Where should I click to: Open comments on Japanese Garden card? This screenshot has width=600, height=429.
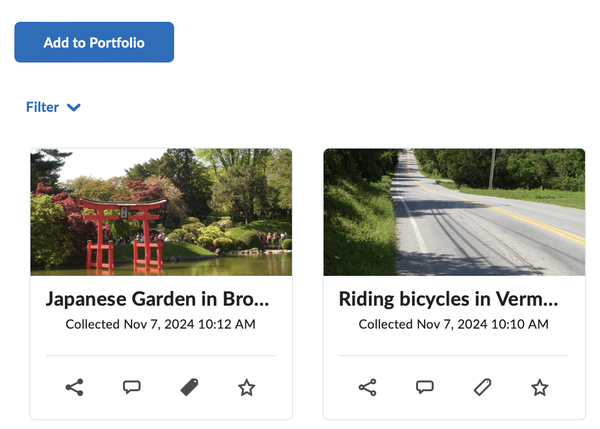pos(132,387)
